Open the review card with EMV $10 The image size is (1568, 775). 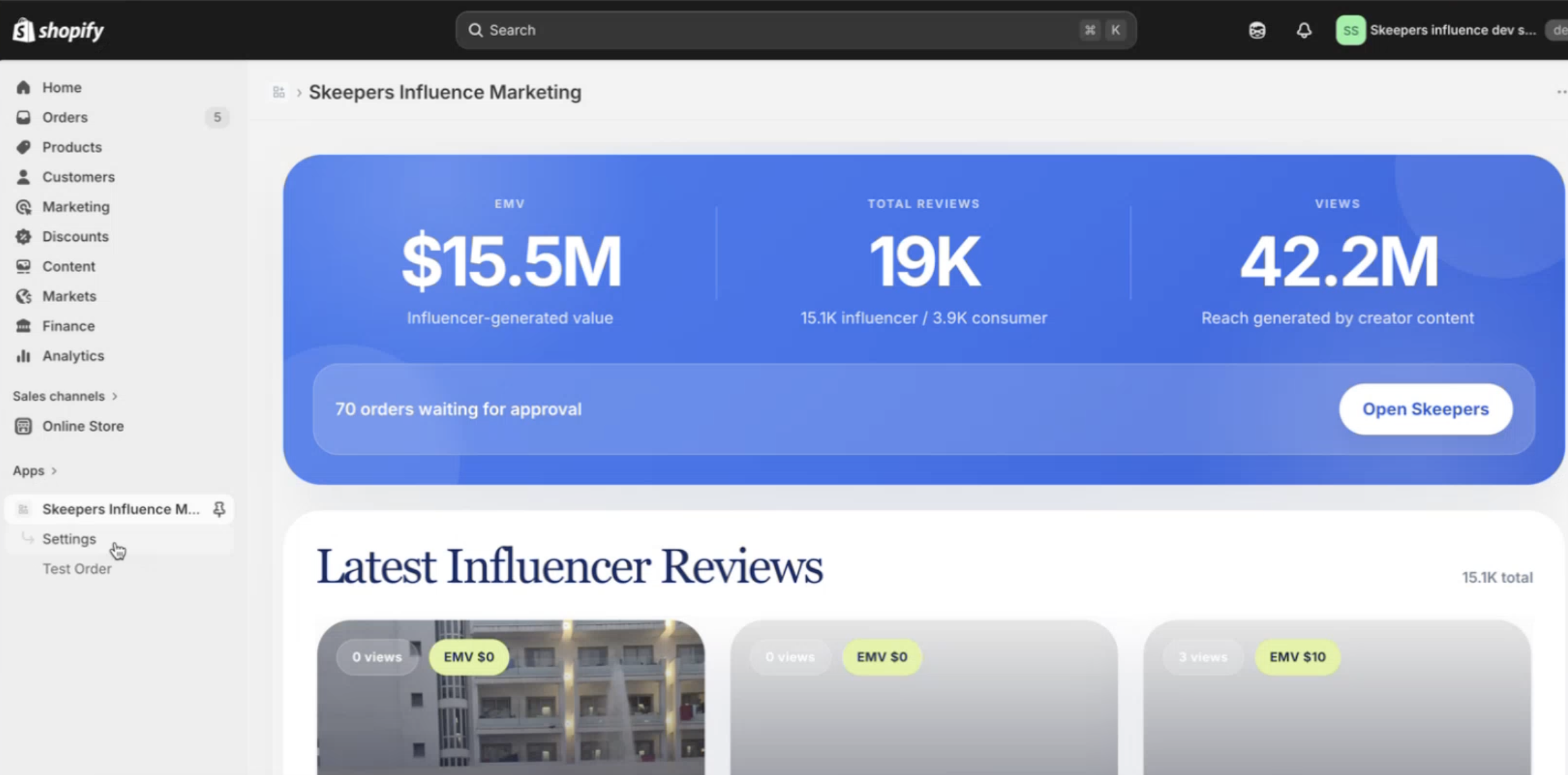[x=1337, y=697]
